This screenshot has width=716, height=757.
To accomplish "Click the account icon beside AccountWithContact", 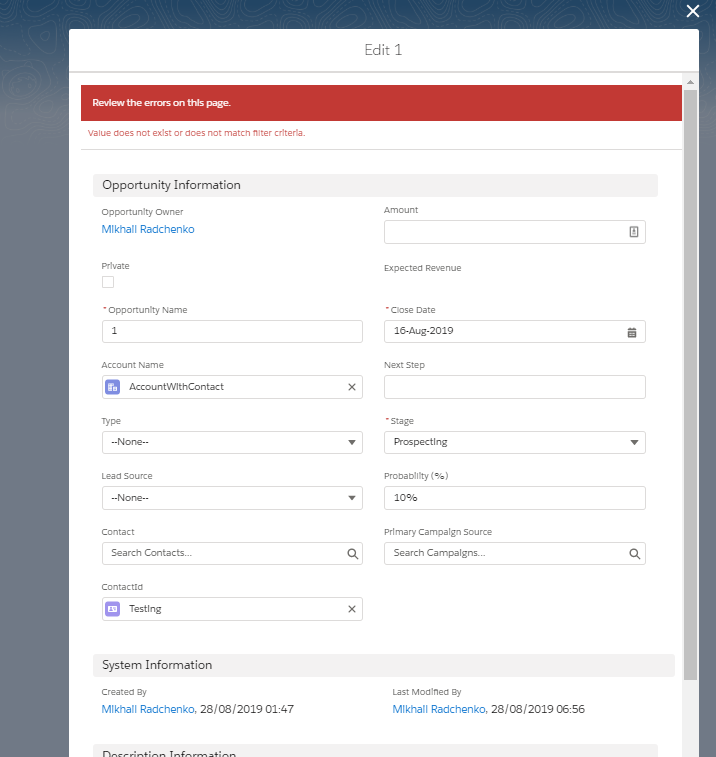I will pos(113,387).
